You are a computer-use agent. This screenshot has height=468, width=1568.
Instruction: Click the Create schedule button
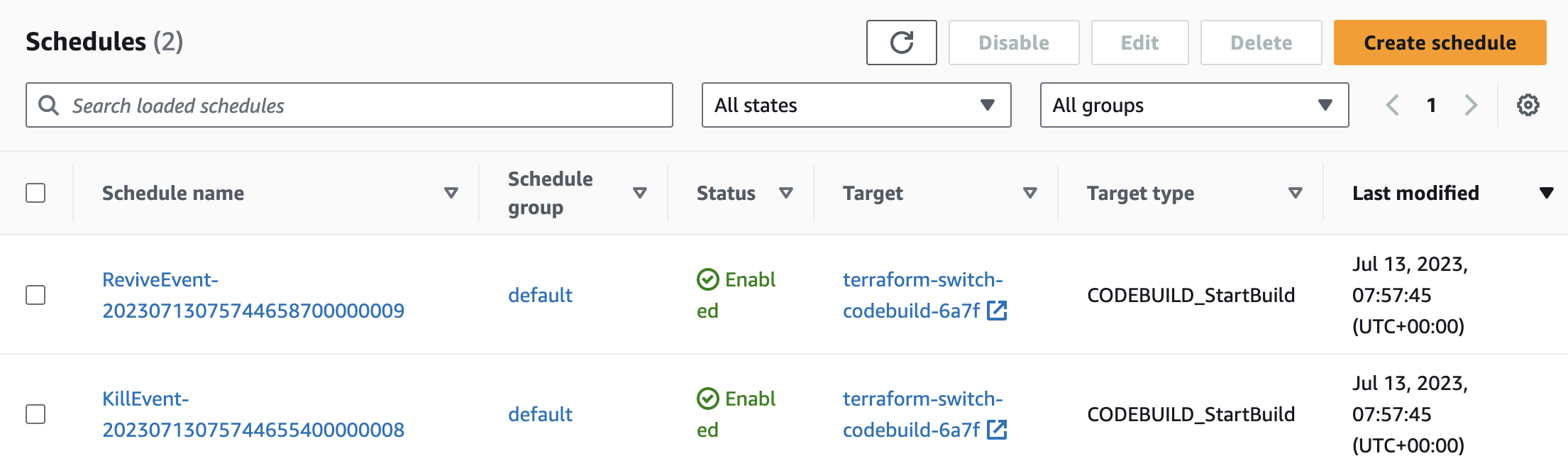tap(1440, 43)
